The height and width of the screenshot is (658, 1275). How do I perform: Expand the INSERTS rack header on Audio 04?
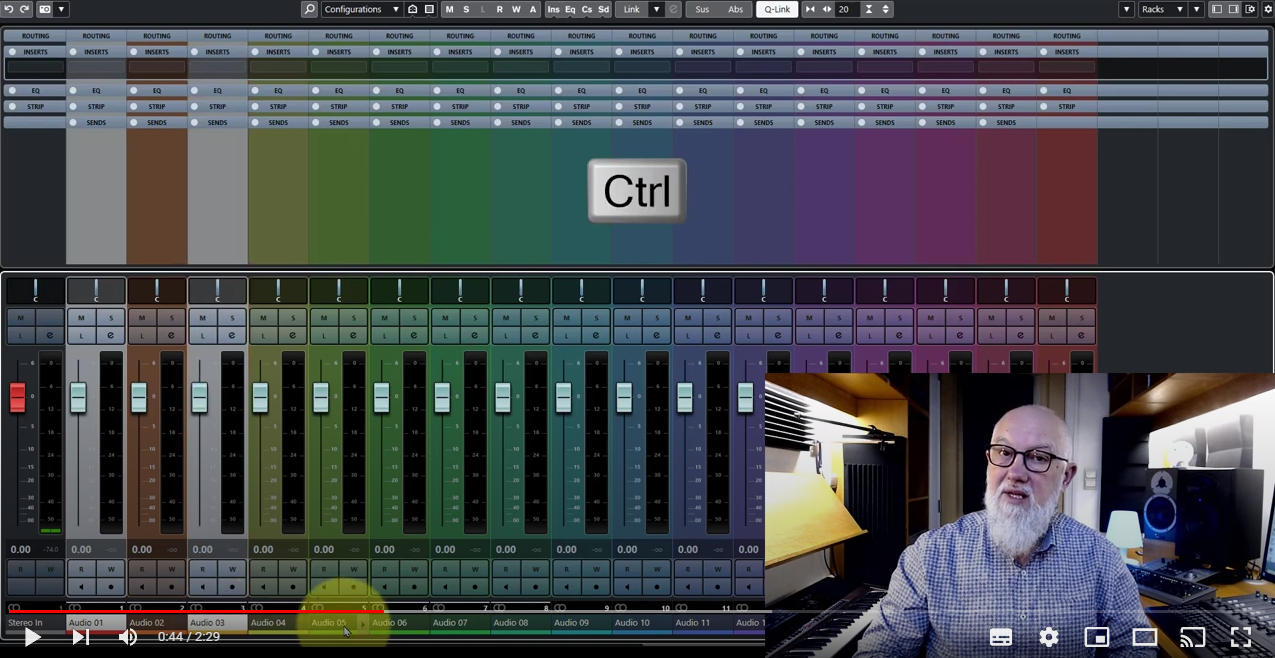pos(278,52)
